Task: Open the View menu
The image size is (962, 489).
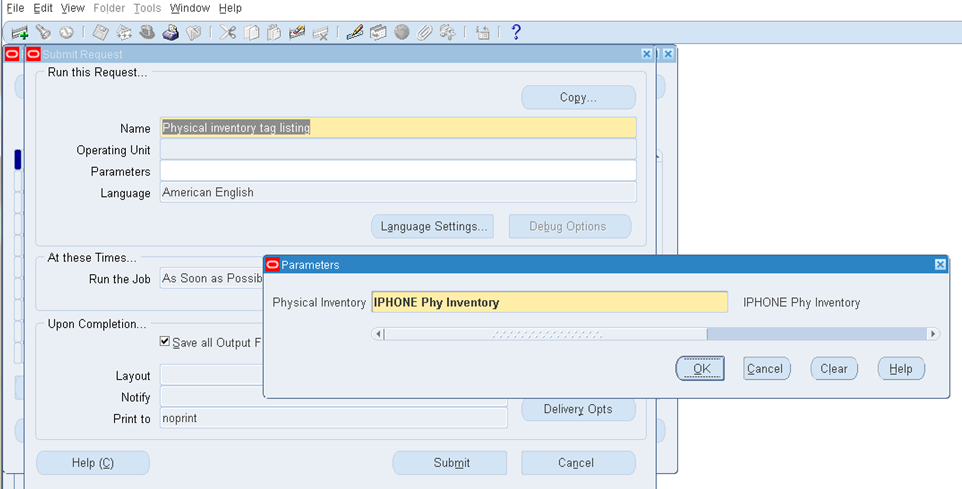Action: [x=72, y=8]
